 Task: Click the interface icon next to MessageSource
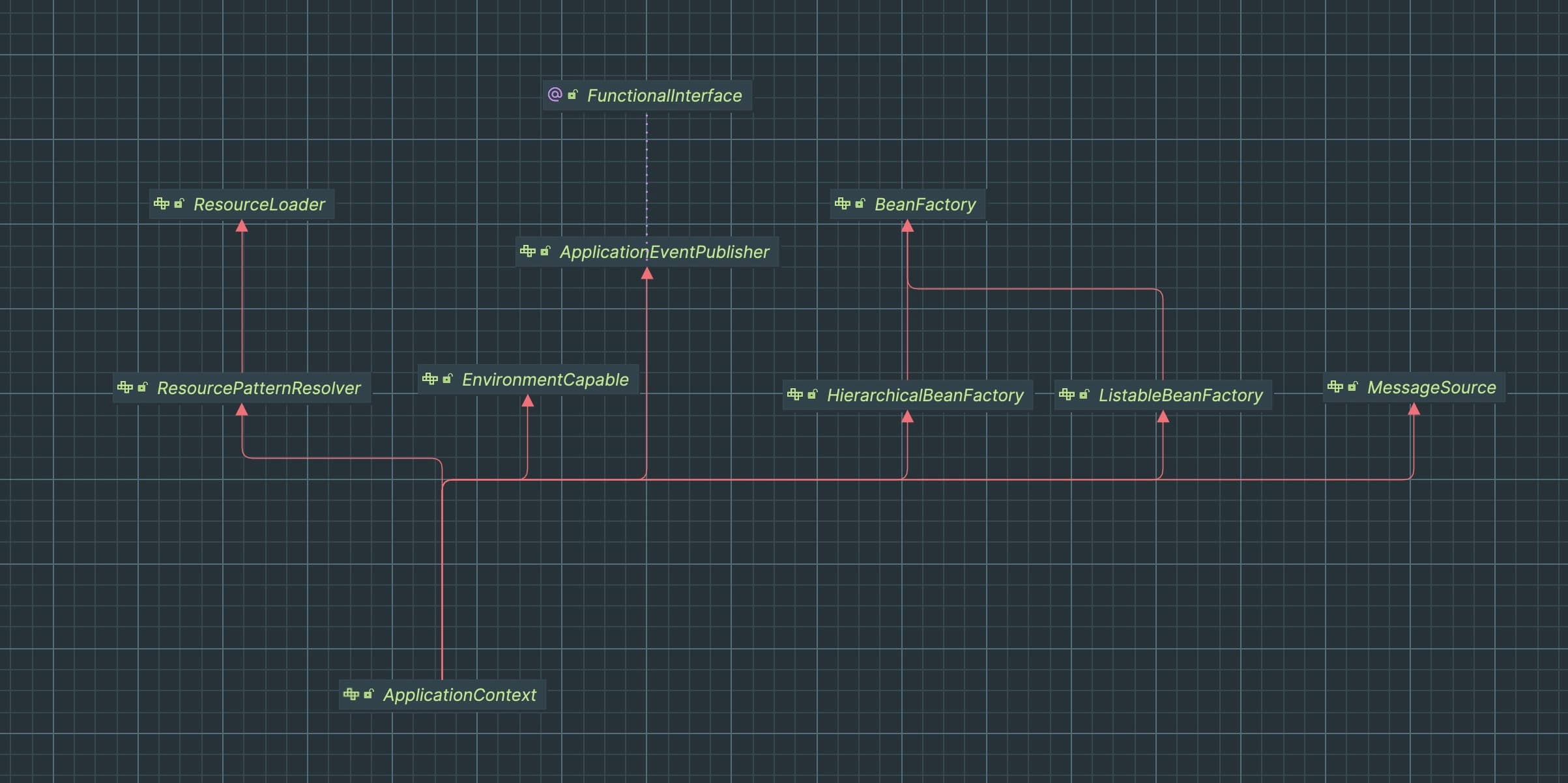(x=1335, y=387)
